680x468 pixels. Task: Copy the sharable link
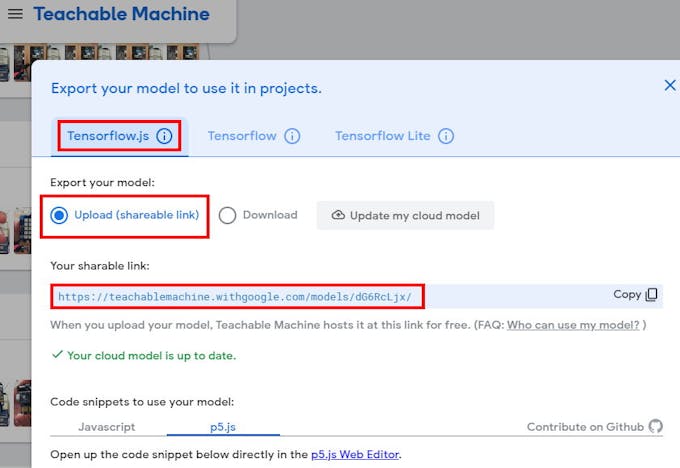coord(635,295)
